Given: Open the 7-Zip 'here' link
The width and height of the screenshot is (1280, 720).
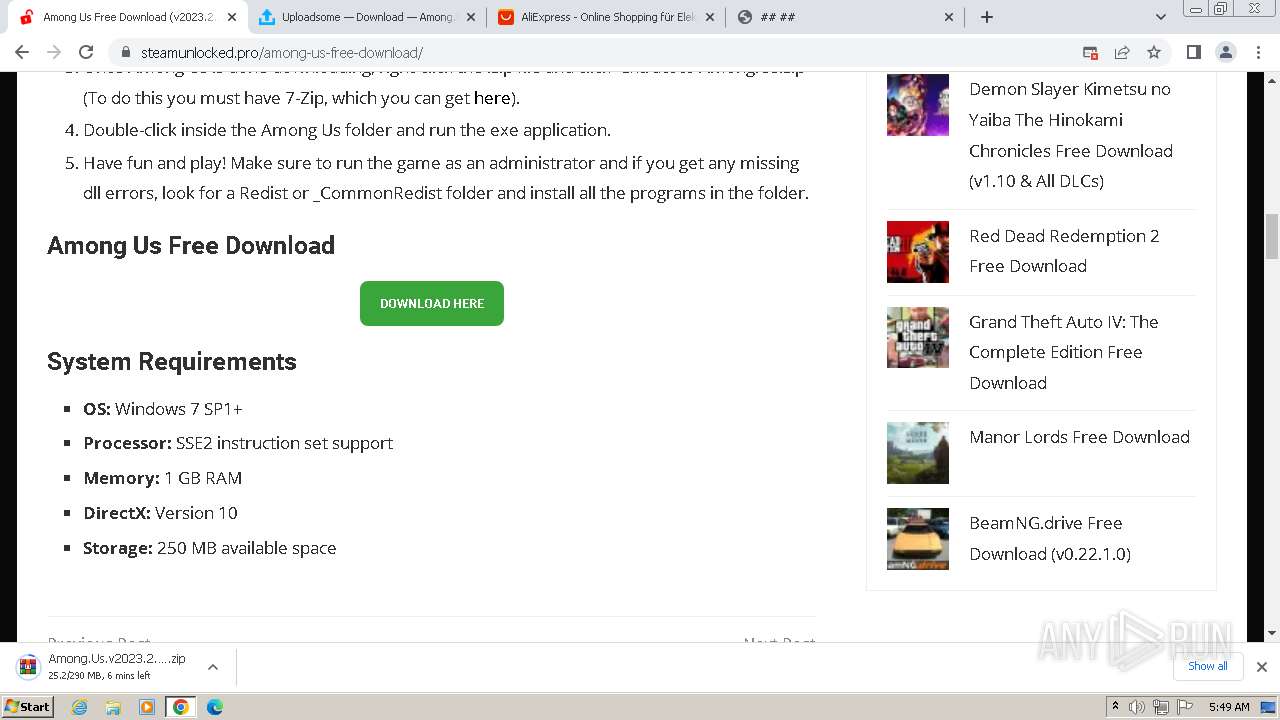Looking at the screenshot, I should (492, 98).
